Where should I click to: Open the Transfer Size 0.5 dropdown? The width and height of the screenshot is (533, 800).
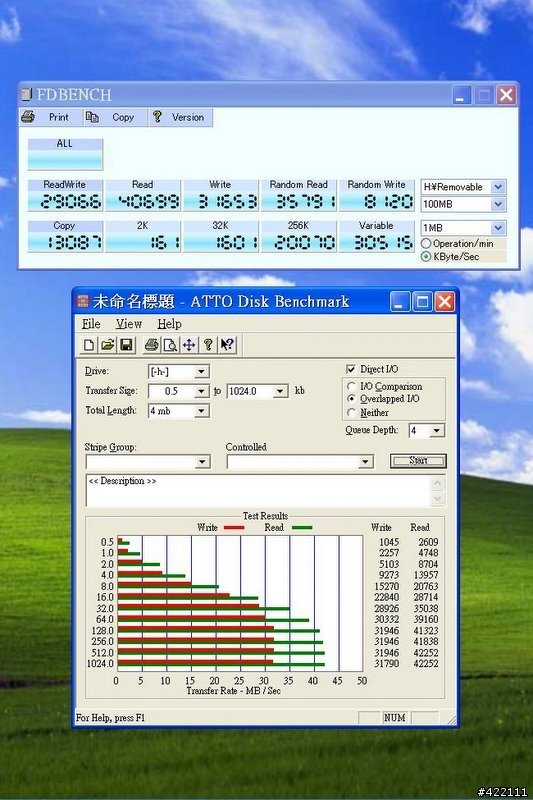pyautogui.click(x=201, y=391)
